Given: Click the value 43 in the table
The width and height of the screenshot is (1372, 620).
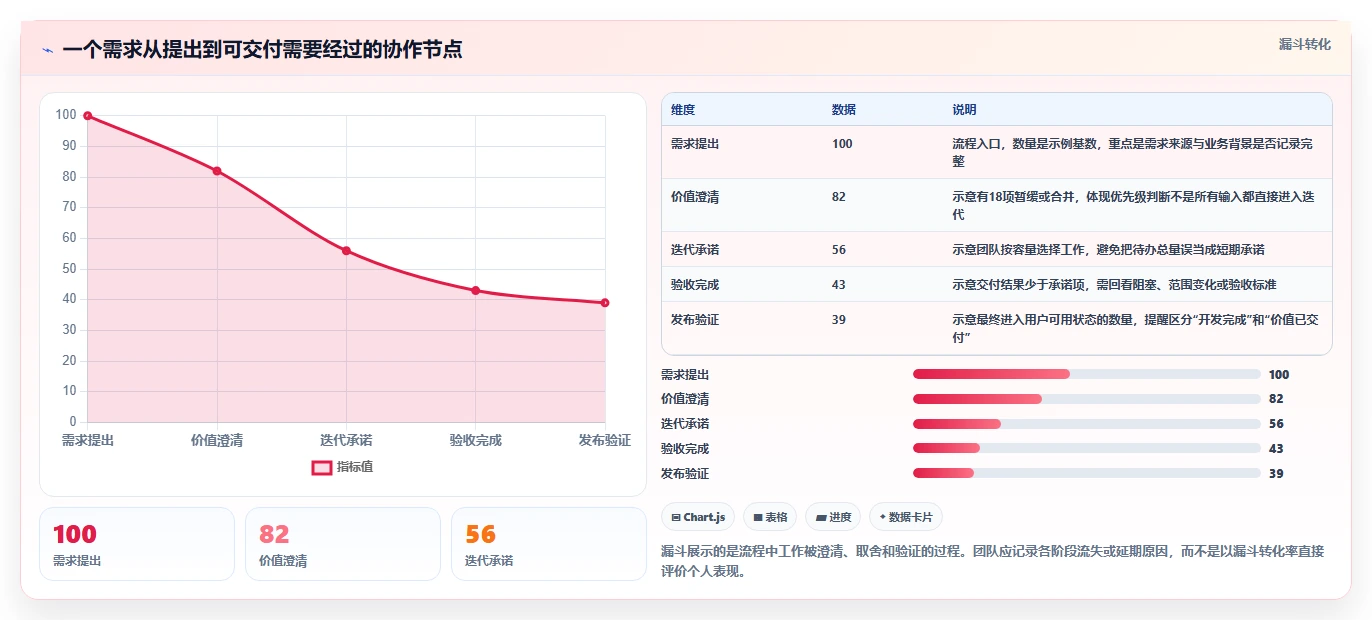Looking at the screenshot, I should [x=839, y=285].
